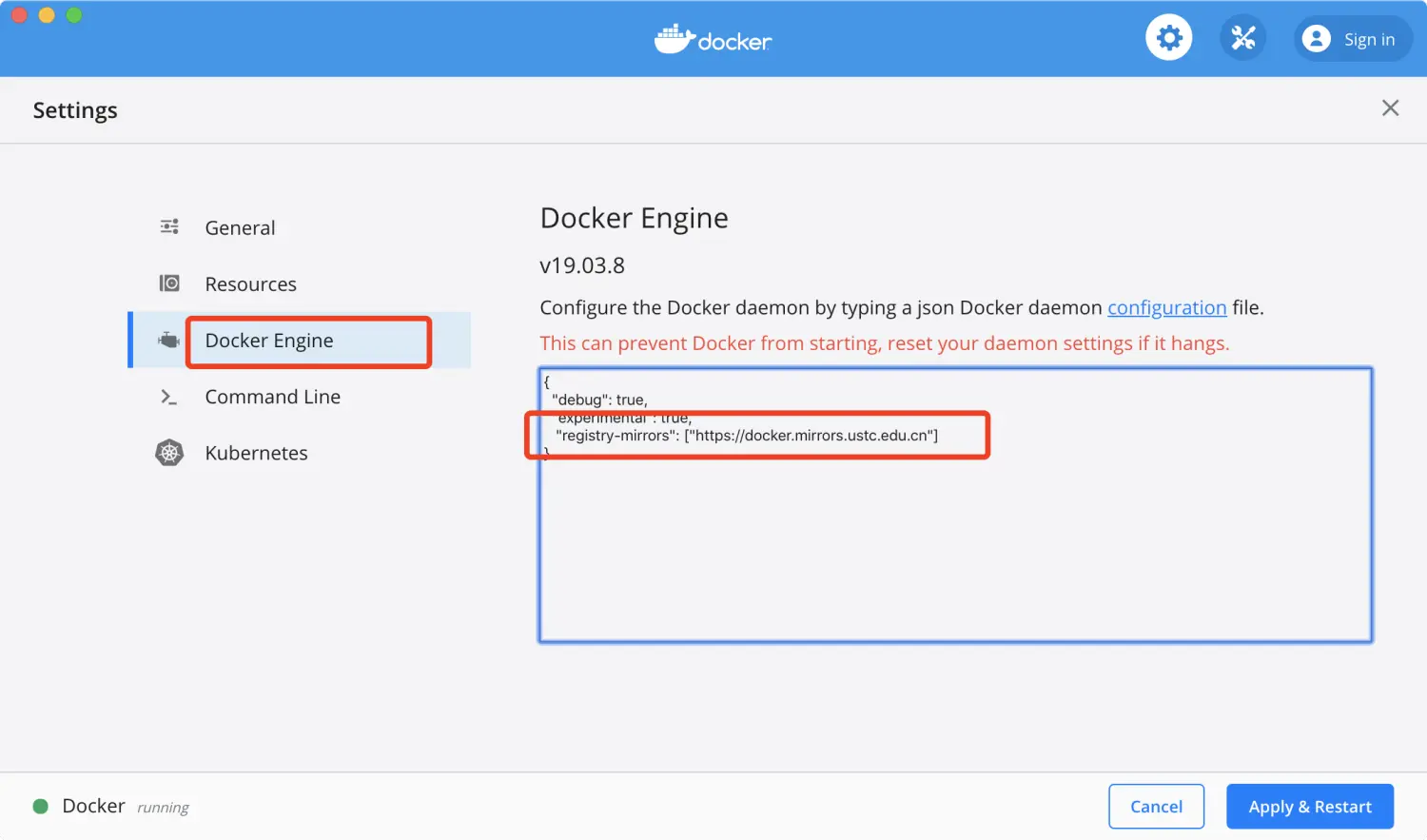1427x840 pixels.
Task: Click the General sliders icon
Action: [x=169, y=226]
